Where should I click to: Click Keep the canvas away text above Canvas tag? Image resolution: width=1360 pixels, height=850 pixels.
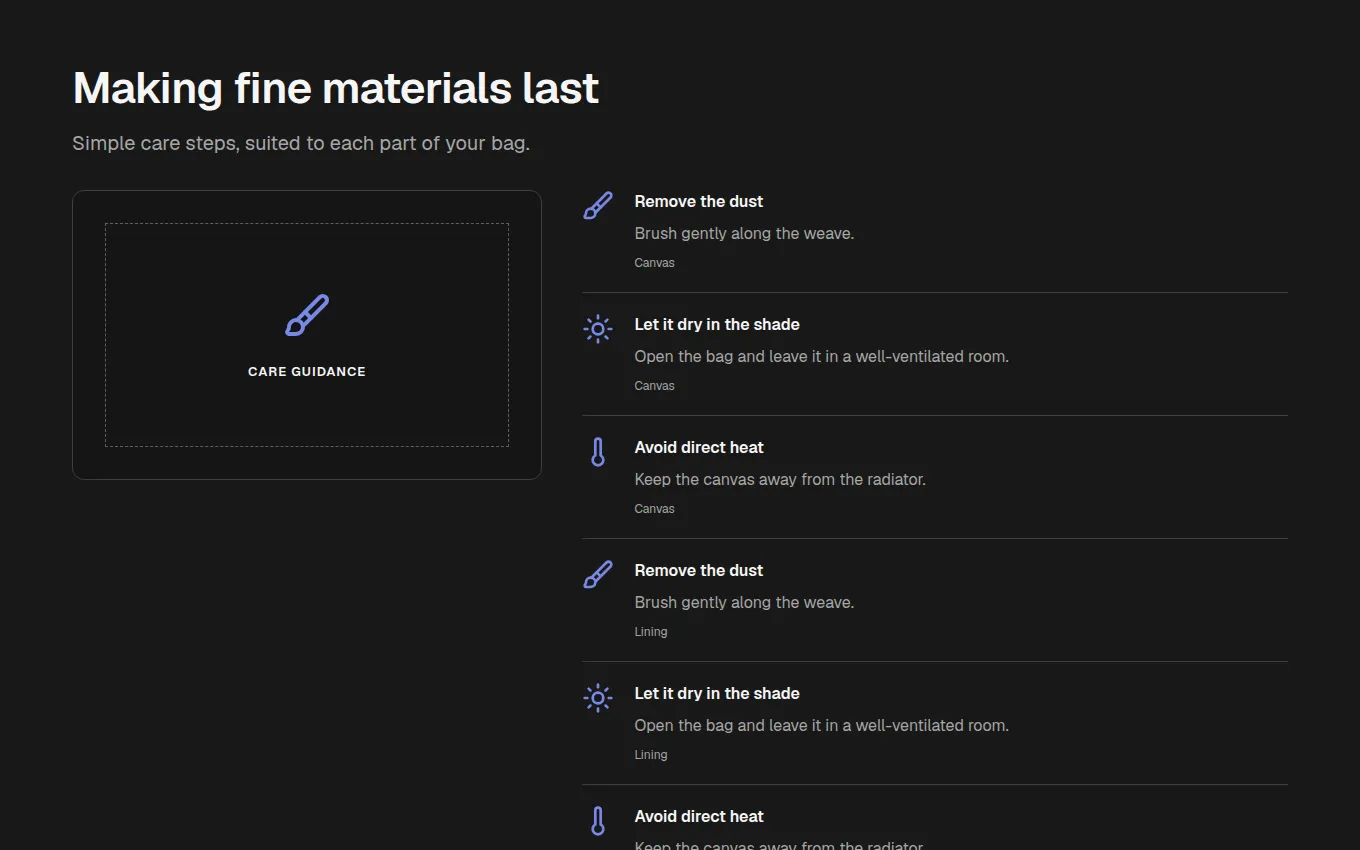780,479
